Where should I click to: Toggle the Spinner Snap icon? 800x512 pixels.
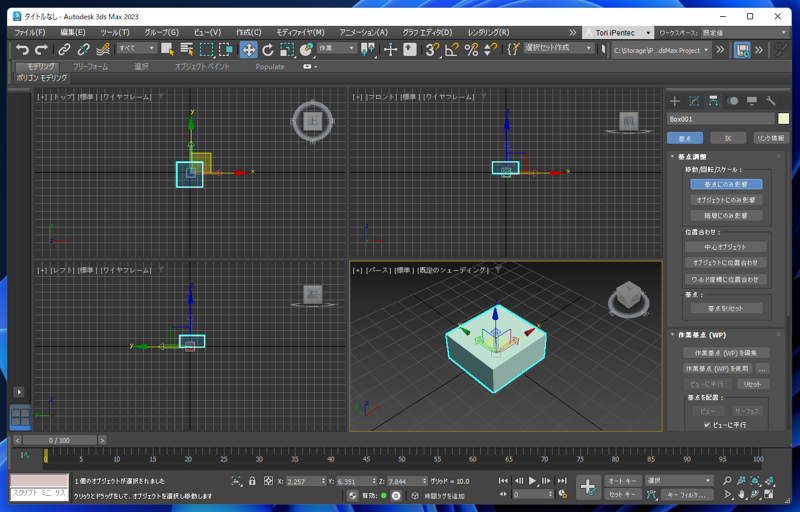[x=490, y=49]
